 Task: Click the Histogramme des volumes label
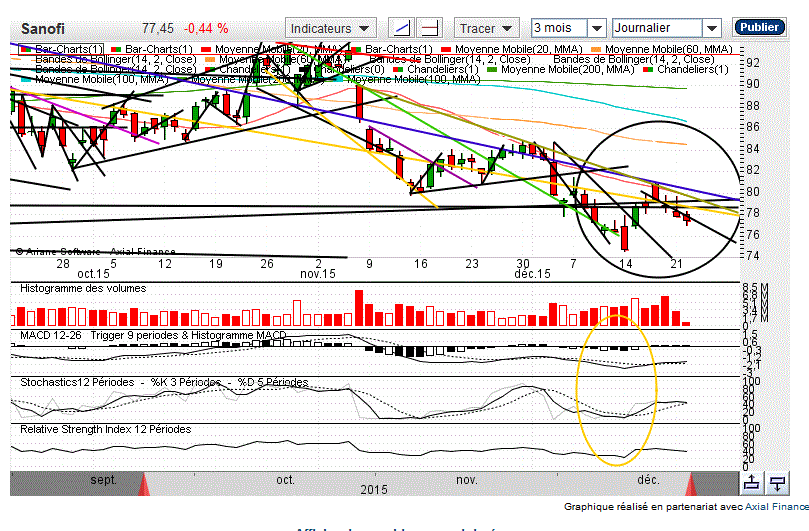click(83, 288)
